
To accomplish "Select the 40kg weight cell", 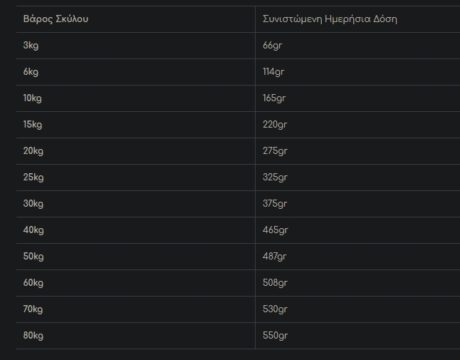I will [x=33, y=230].
